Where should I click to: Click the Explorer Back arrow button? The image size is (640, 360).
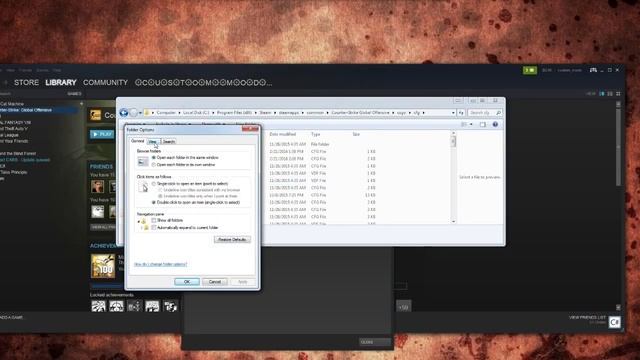tap(124, 113)
